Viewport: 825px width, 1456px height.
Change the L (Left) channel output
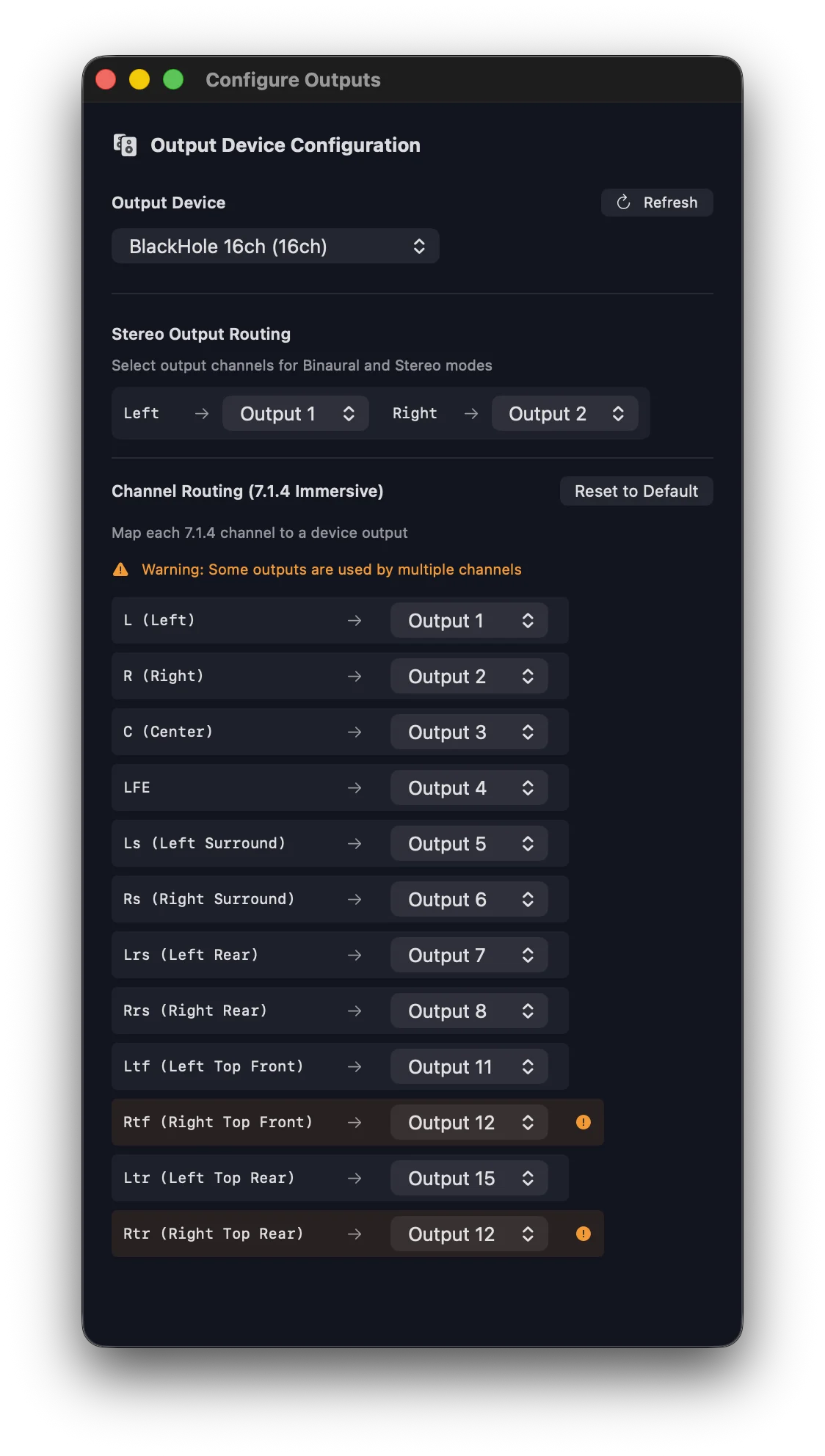(468, 620)
